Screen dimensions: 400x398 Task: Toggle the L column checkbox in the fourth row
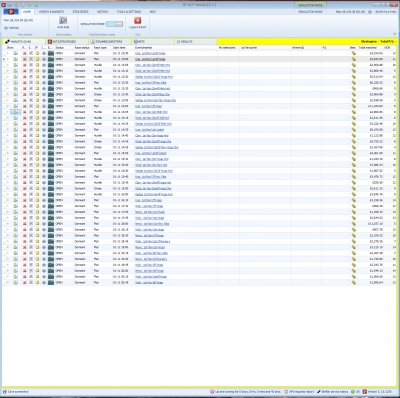(31, 71)
